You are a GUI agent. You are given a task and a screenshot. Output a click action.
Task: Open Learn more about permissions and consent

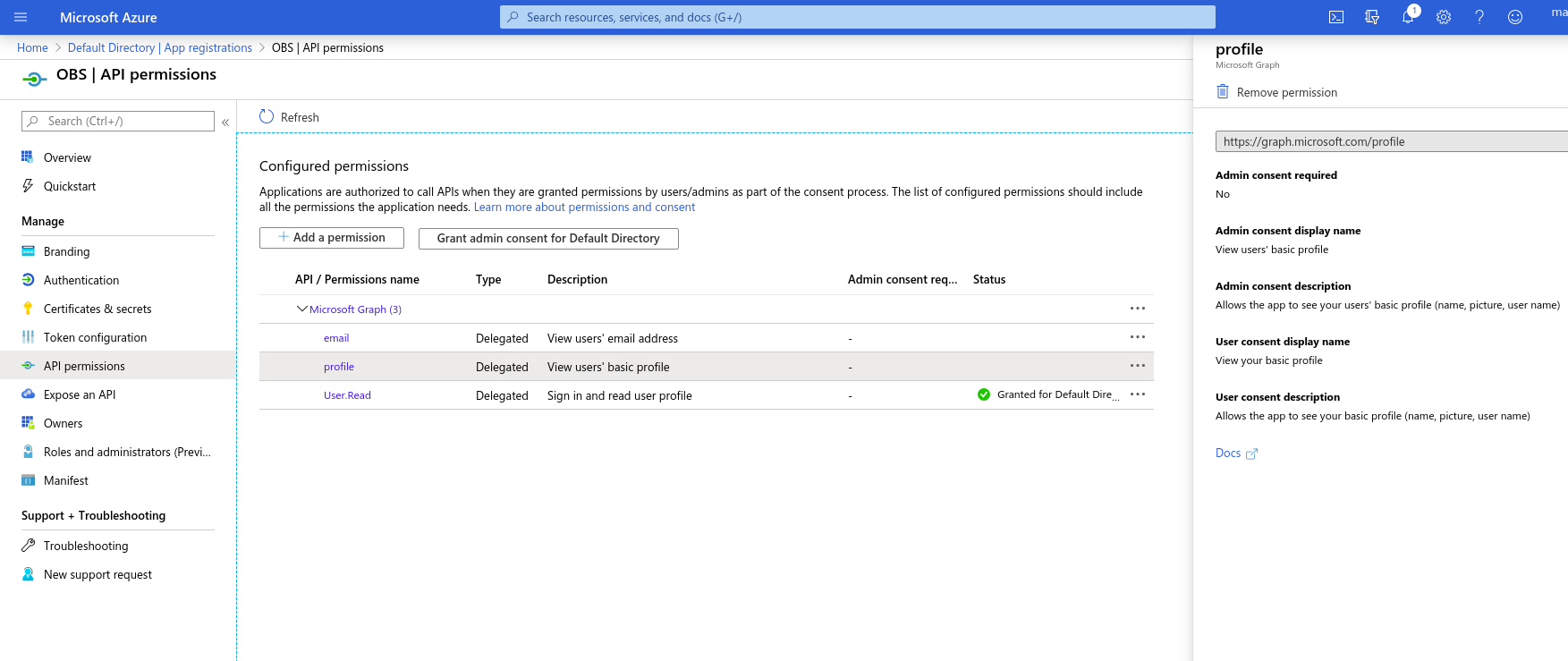click(584, 207)
